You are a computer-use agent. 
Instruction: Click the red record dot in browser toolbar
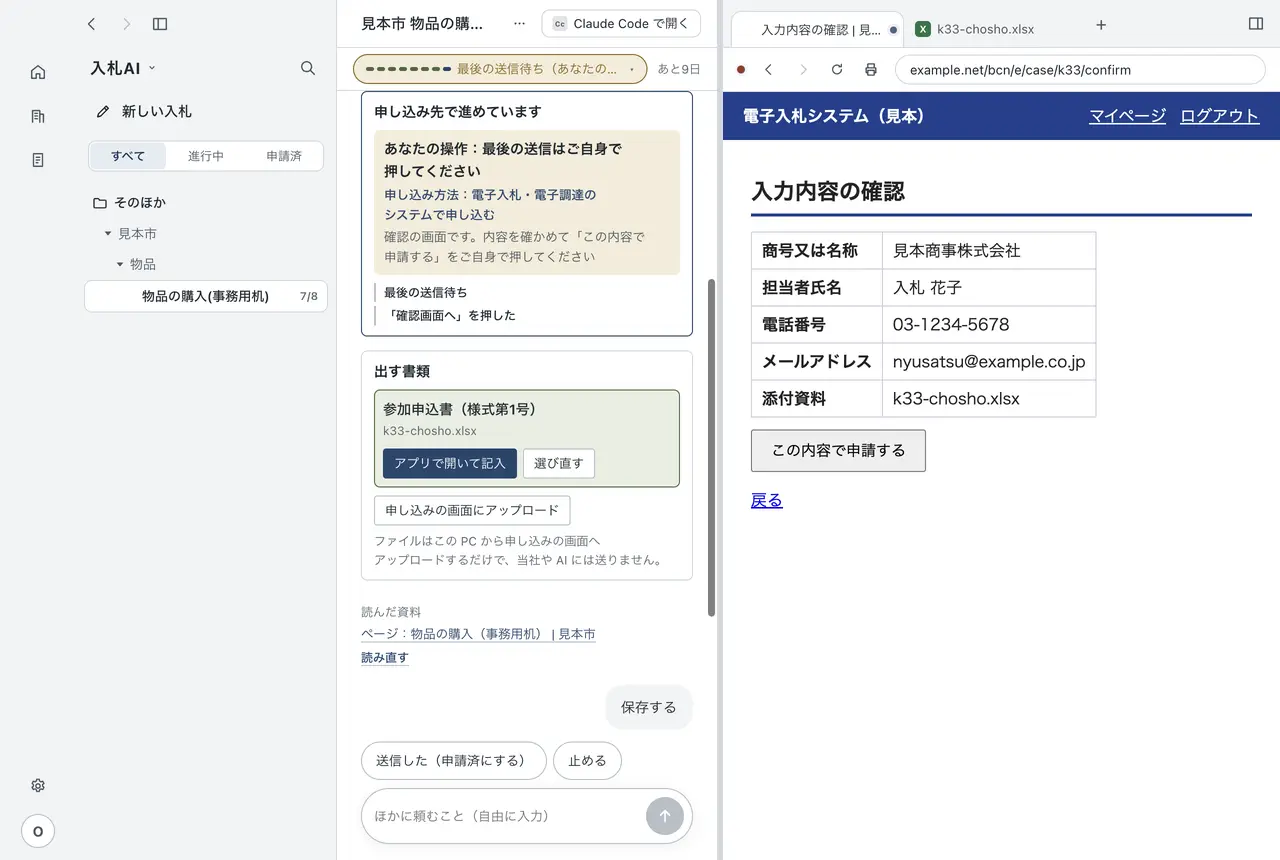coord(741,70)
